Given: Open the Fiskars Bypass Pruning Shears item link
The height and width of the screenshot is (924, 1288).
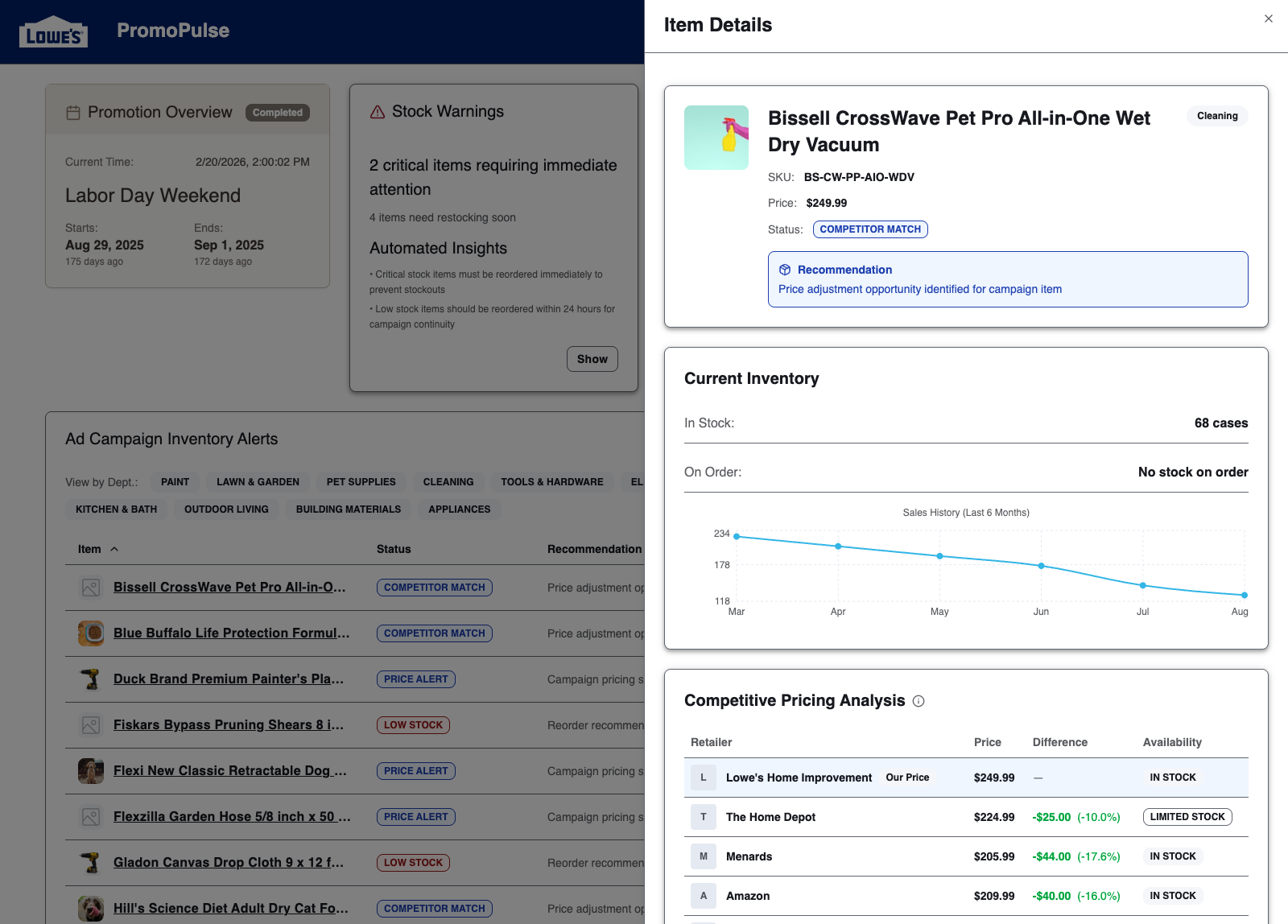Looking at the screenshot, I should (229, 724).
